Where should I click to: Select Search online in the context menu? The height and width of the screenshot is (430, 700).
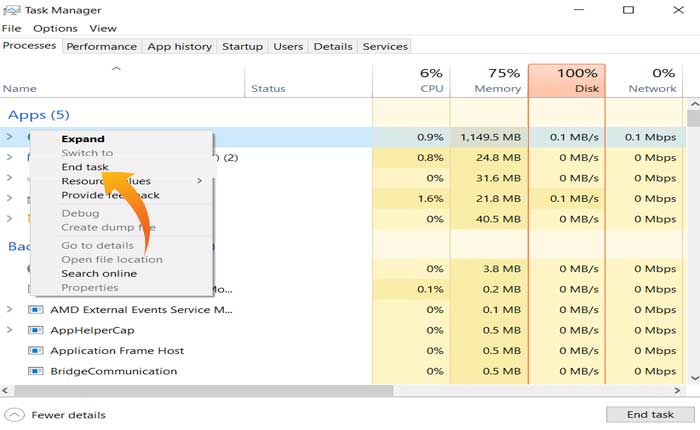coord(99,273)
